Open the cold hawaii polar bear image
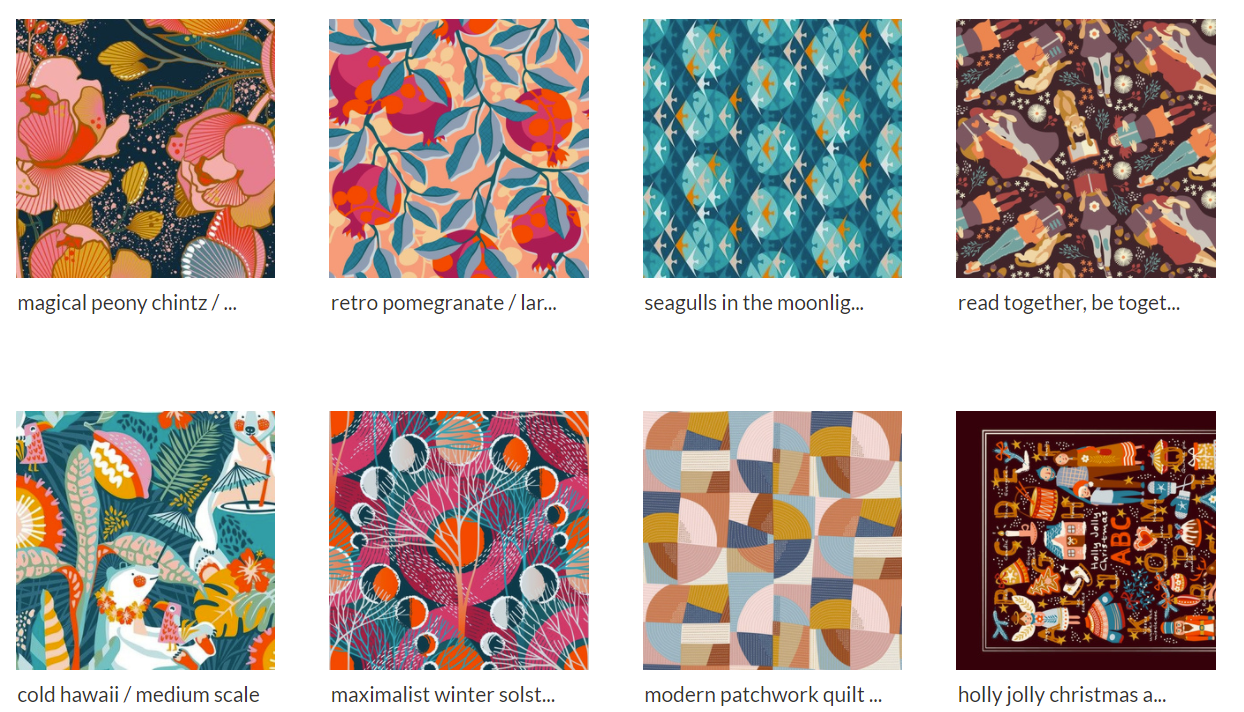1244x712 pixels. 145,540
